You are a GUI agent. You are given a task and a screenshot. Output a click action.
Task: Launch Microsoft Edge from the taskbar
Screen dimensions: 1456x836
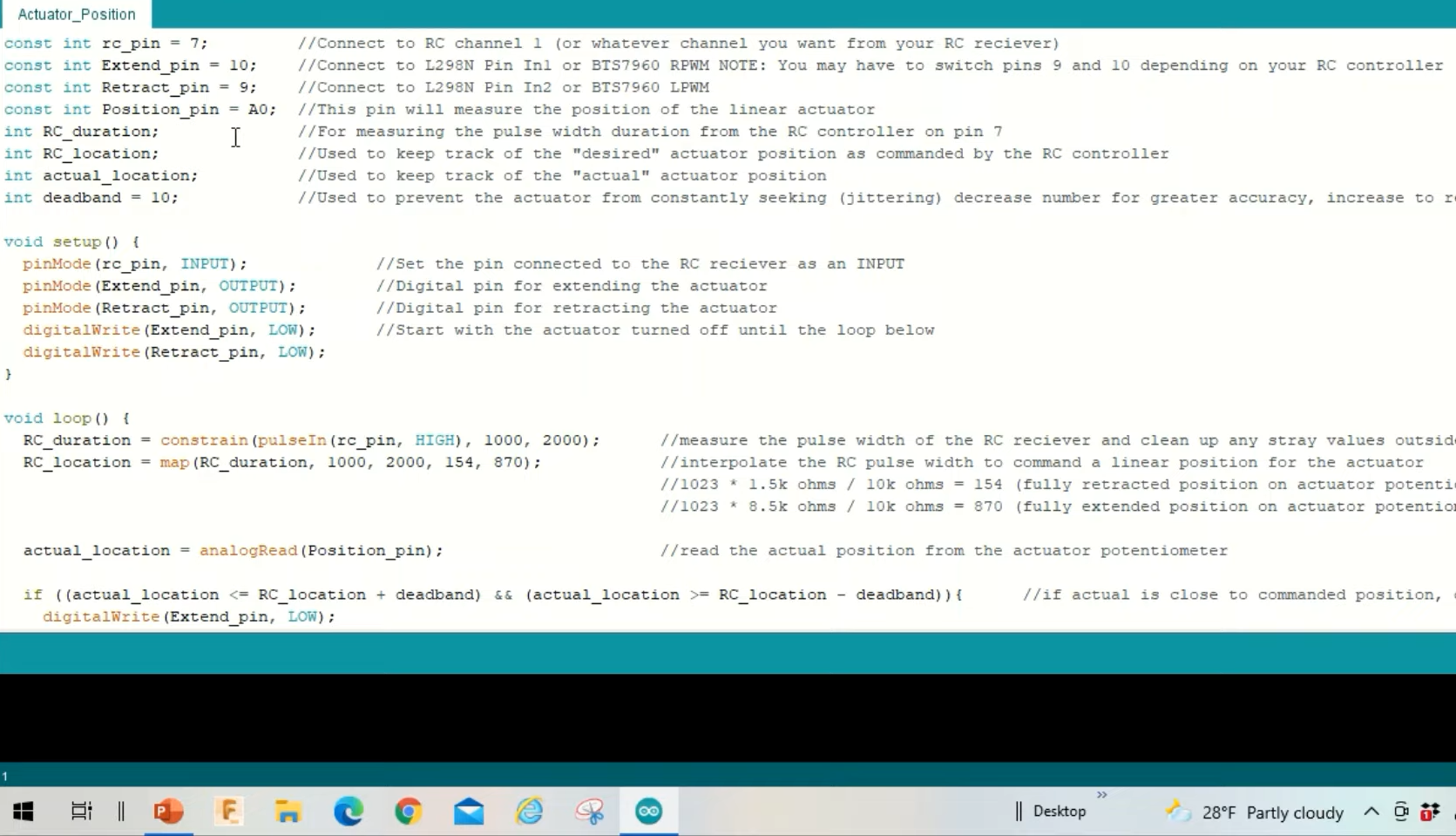tap(349, 812)
